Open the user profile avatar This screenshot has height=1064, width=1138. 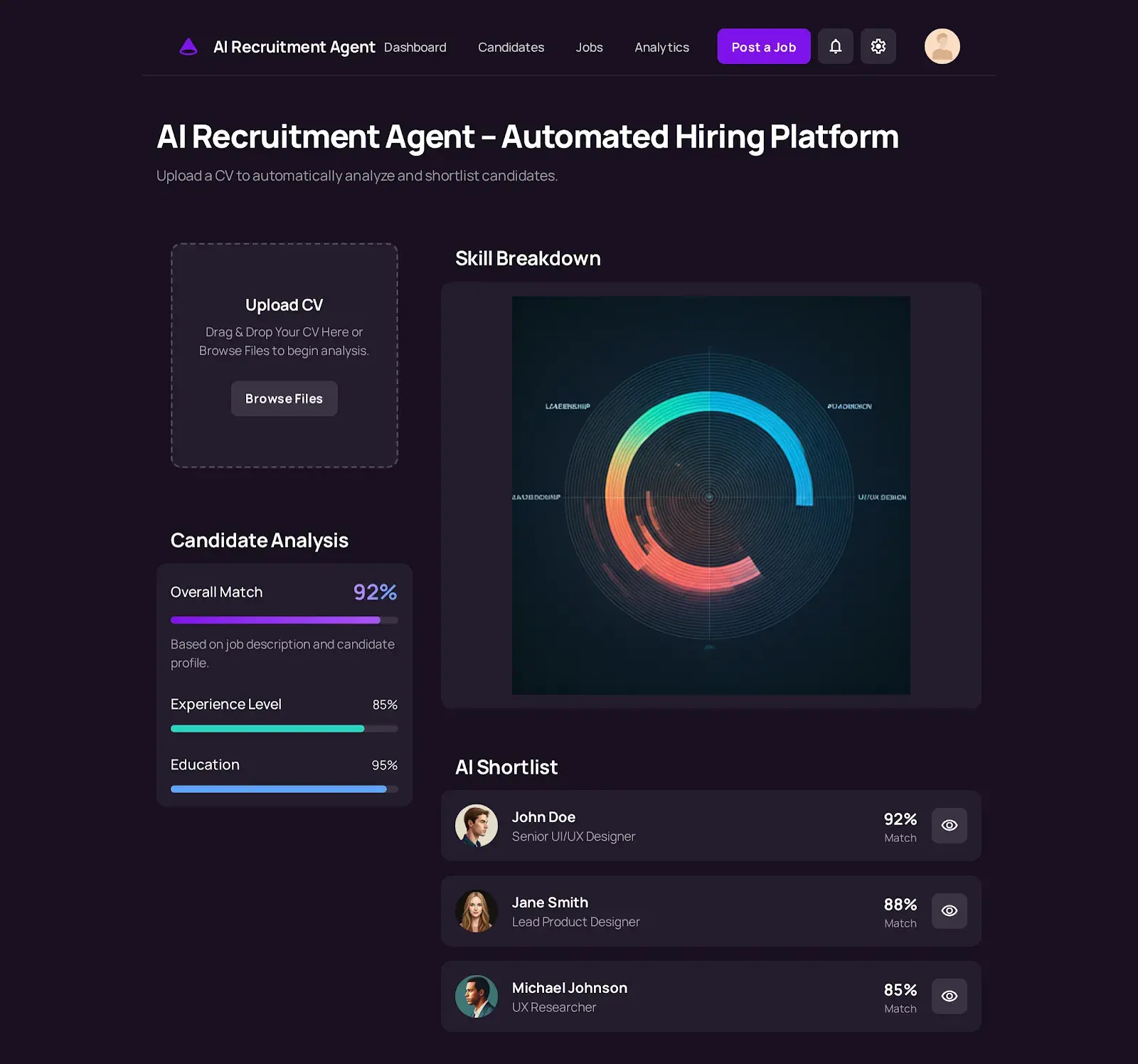(x=942, y=46)
